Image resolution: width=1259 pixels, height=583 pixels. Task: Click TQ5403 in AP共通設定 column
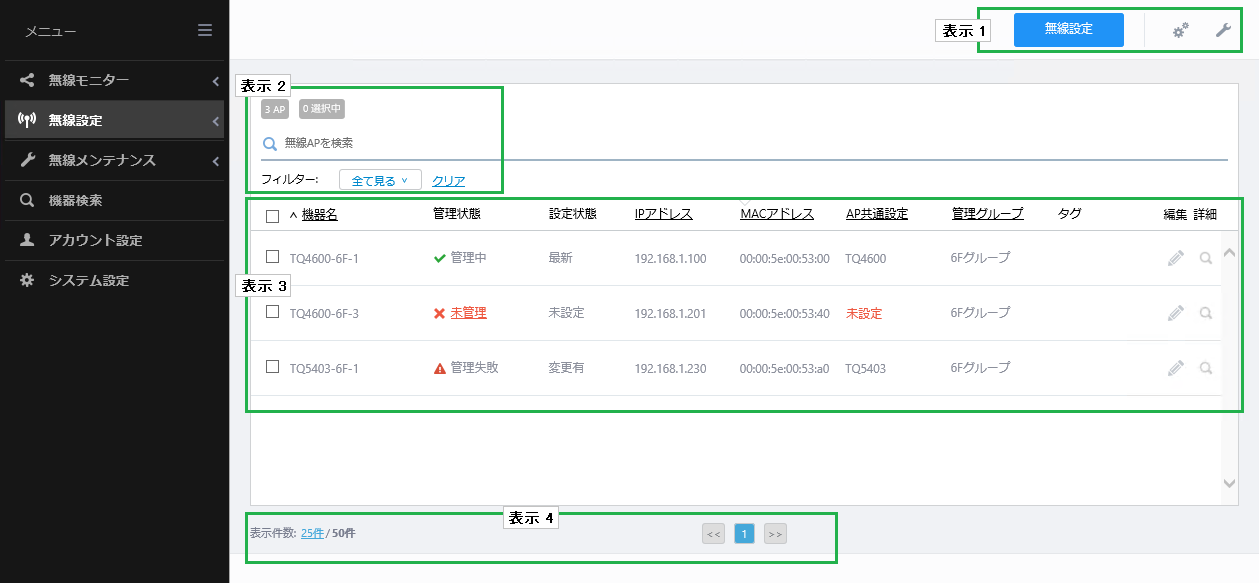(x=866, y=369)
